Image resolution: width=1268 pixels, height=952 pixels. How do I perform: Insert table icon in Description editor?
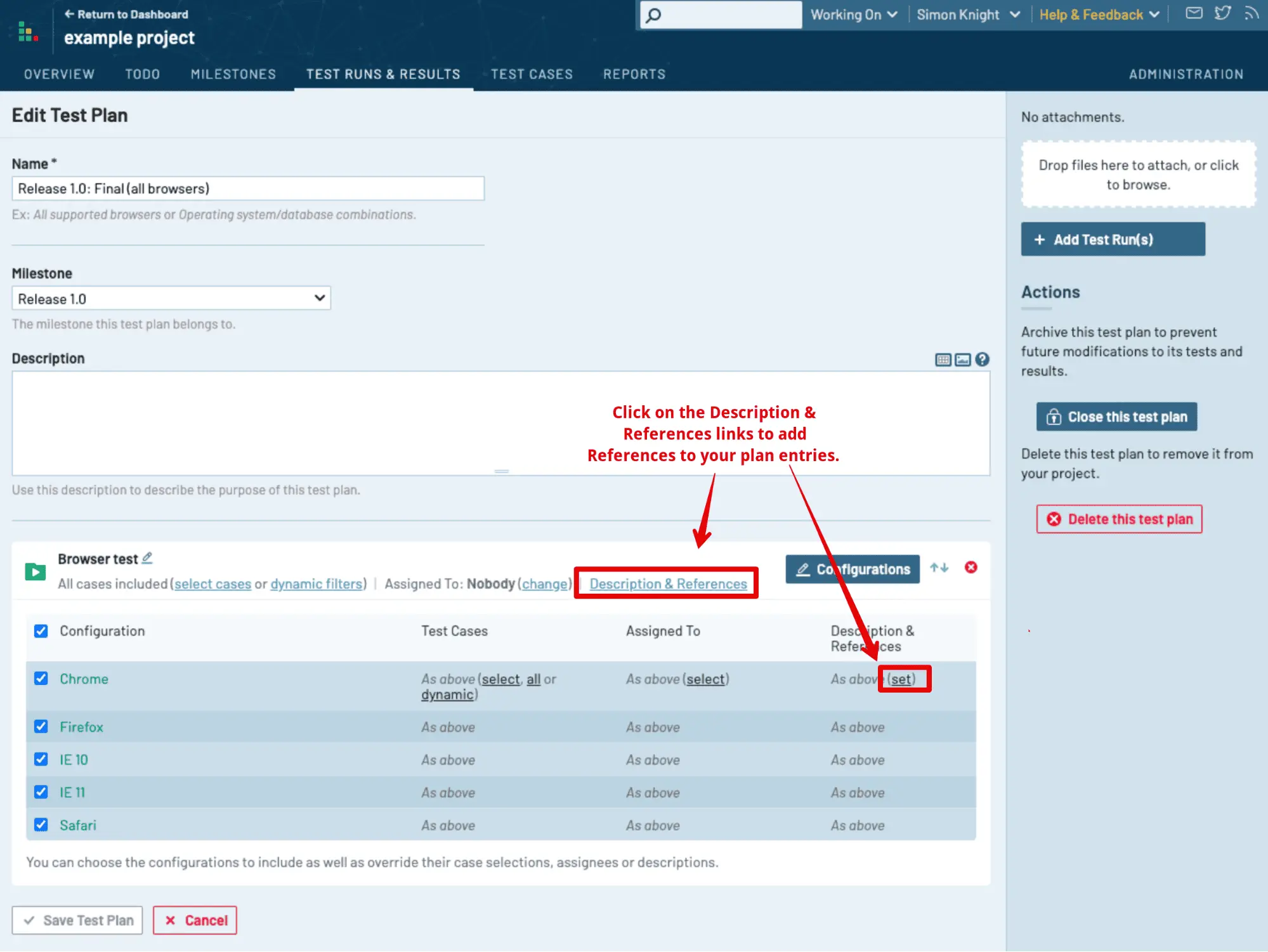point(943,360)
